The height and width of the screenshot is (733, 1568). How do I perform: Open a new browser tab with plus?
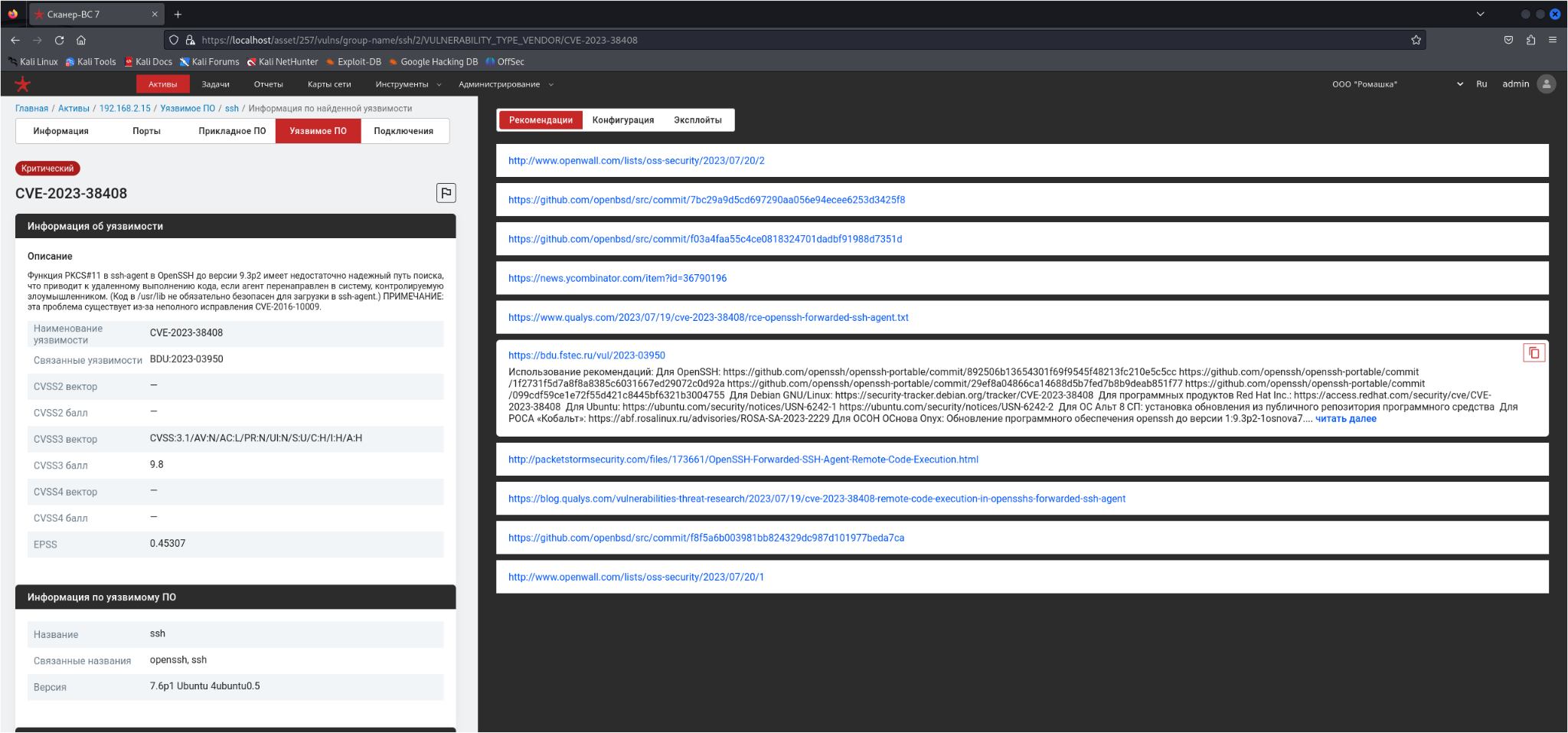178,14
